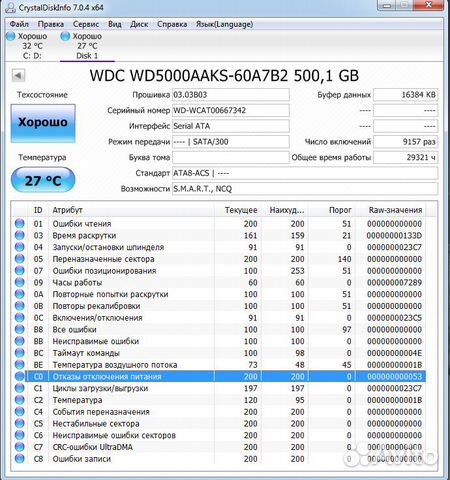Image resolution: width=450 pixels, height=480 pixels.
Task: Click the CrystalDiskInfo title bar app icon
Action: (11, 7)
